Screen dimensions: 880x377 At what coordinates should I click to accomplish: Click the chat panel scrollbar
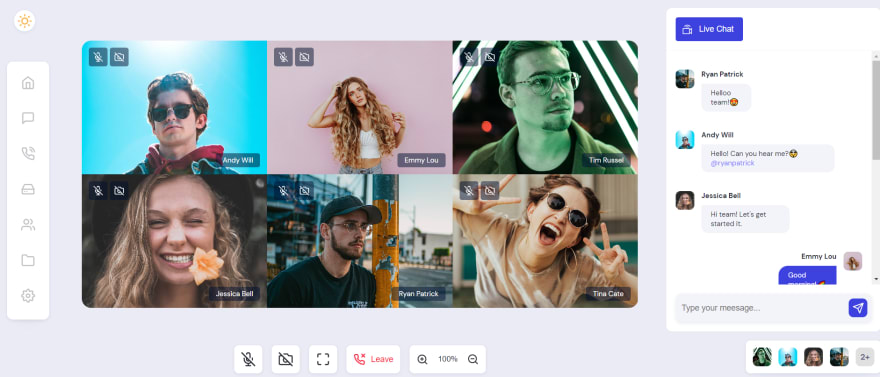click(876, 112)
